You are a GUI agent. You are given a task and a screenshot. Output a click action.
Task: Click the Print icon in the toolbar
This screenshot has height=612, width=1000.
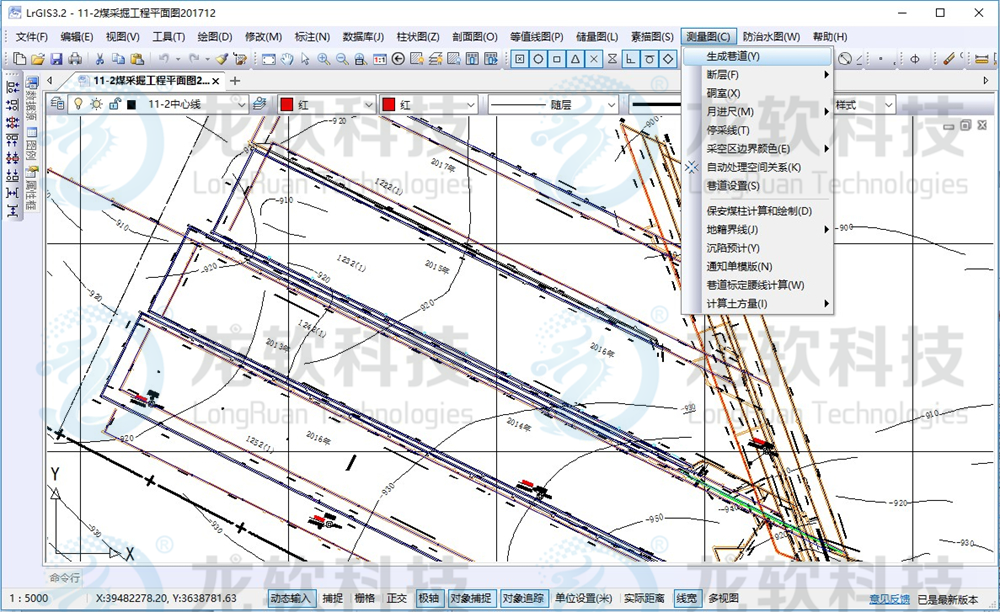(76, 59)
